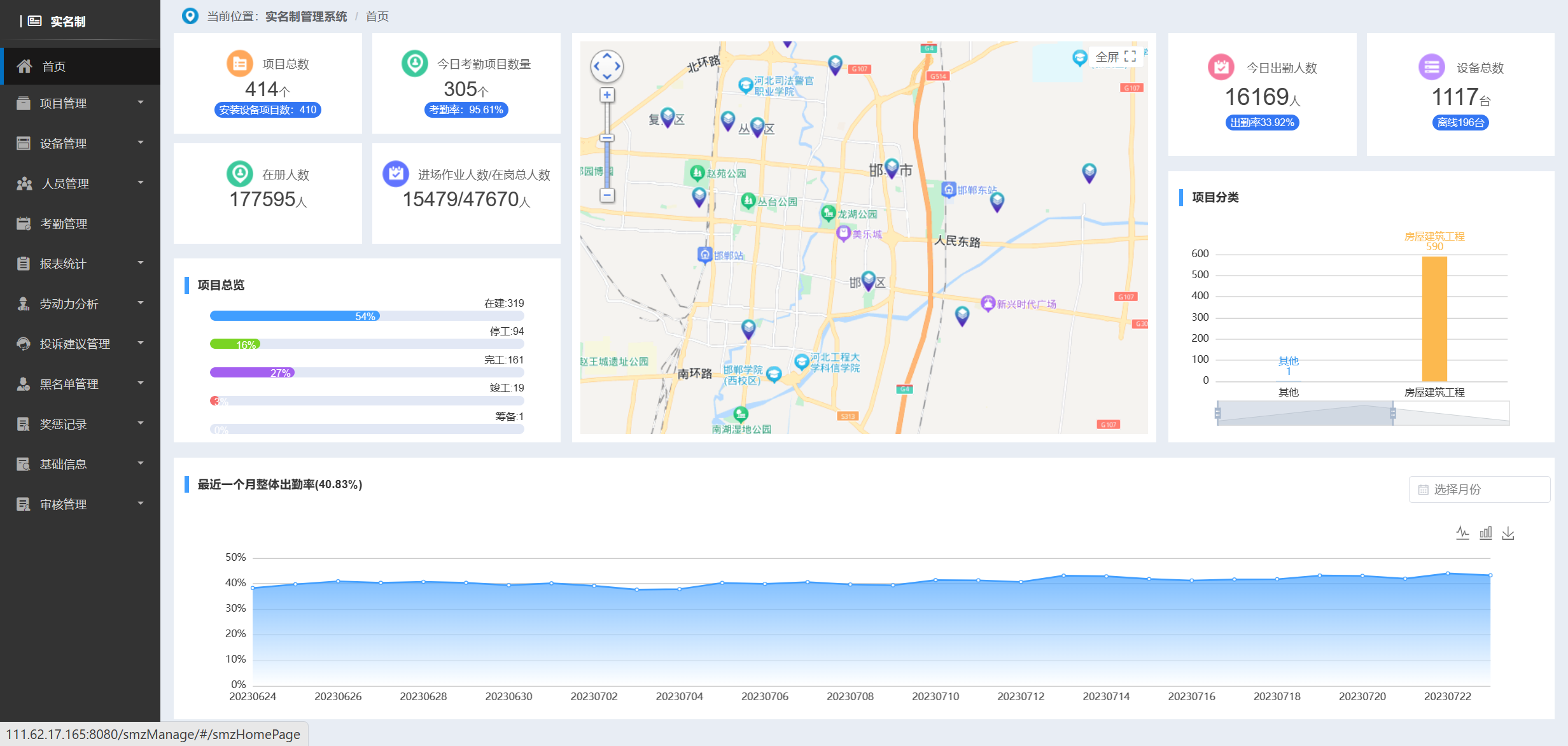Switch chart to line view icon
The height and width of the screenshot is (746, 1568).
pyautogui.click(x=1462, y=533)
